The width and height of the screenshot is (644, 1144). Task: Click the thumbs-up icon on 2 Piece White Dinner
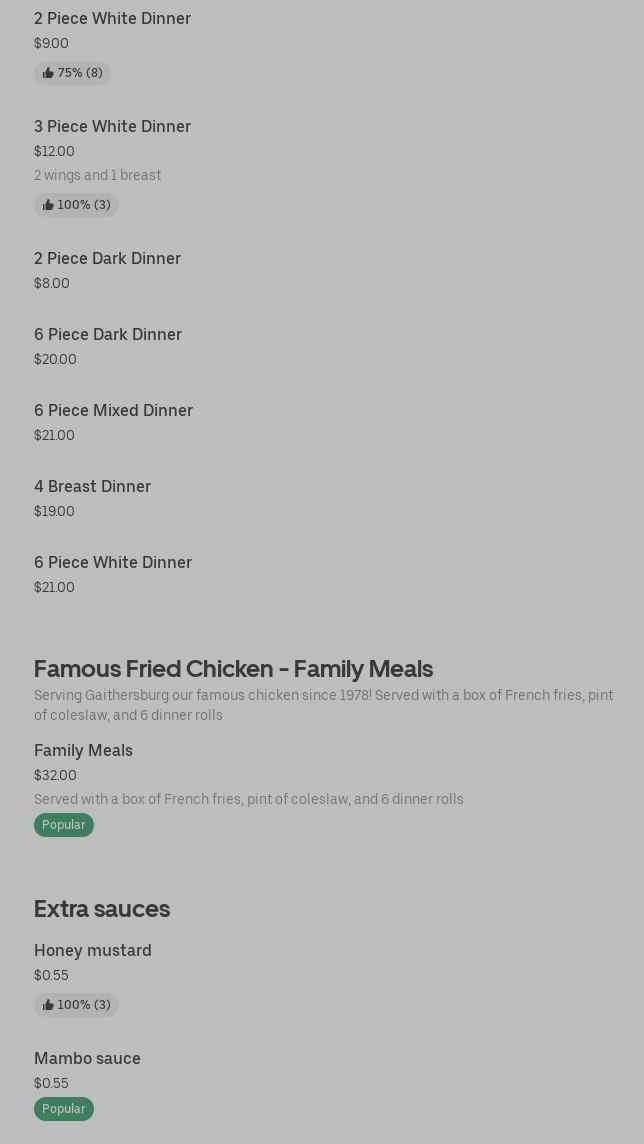(48, 73)
